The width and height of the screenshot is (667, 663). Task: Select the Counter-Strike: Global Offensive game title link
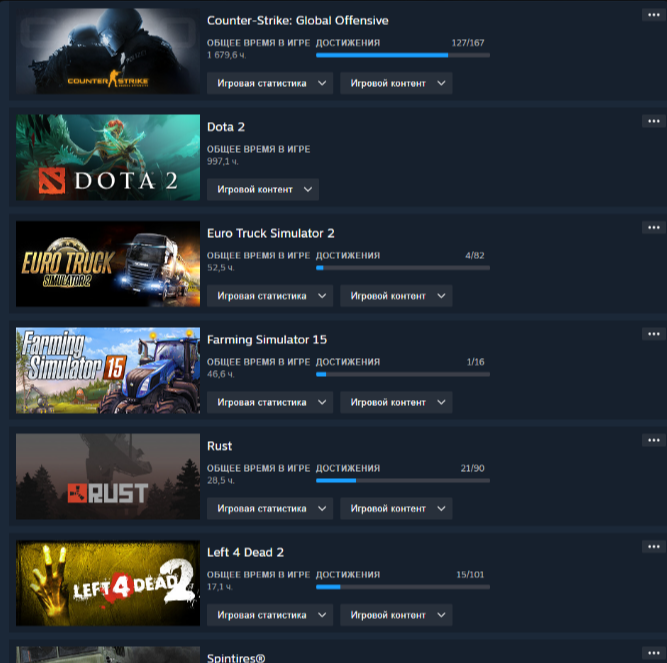pos(297,20)
